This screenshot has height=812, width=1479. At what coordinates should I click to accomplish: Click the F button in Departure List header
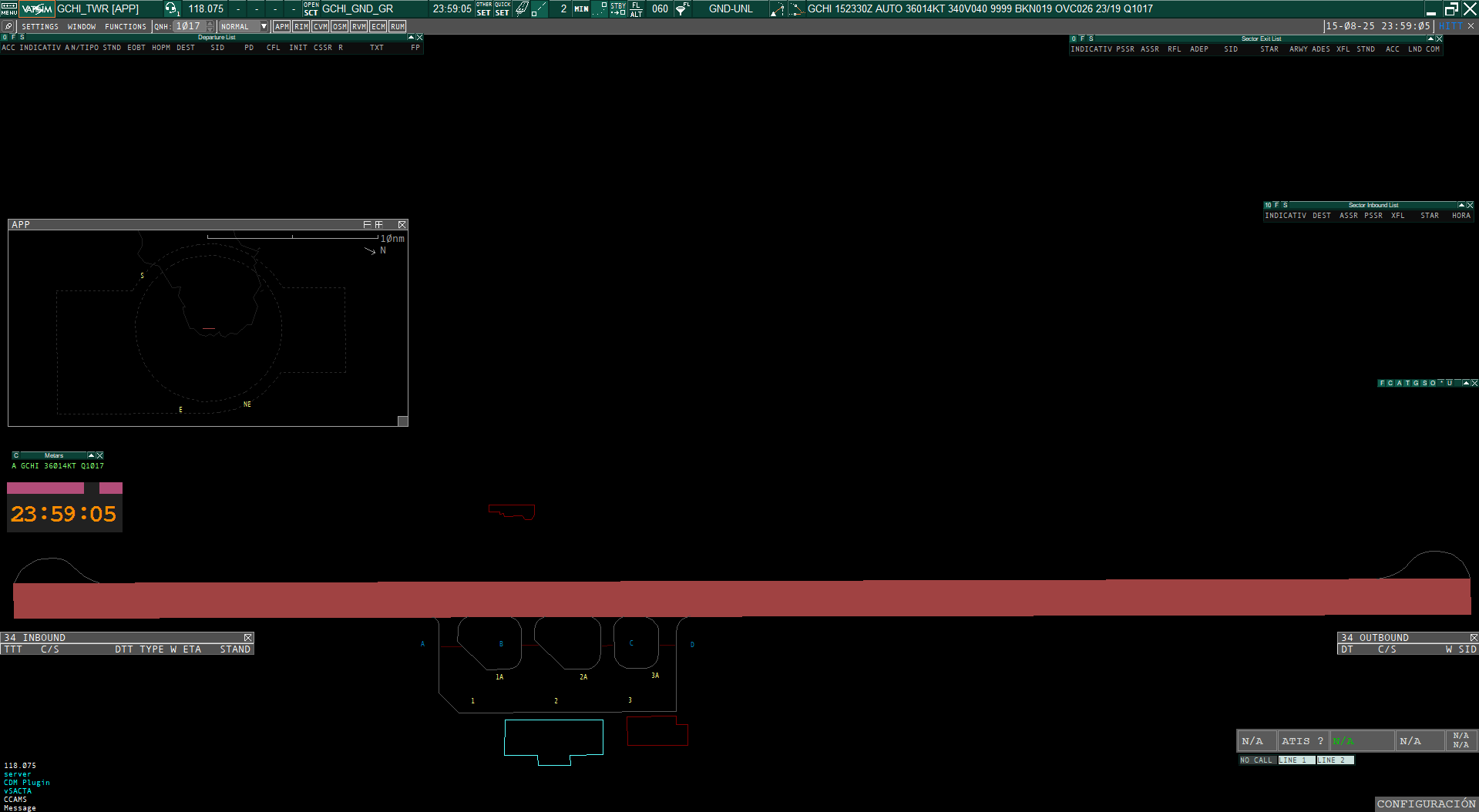point(13,37)
